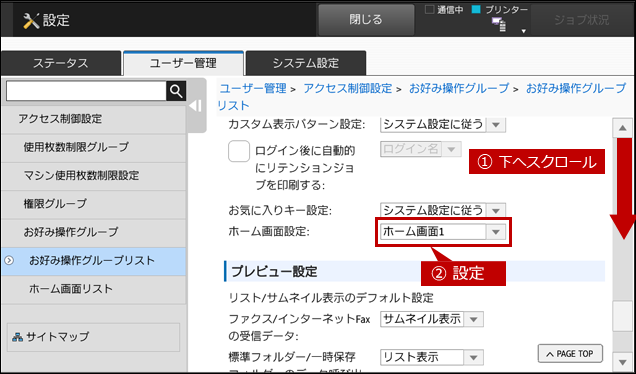636x374 pixels.
Task: Click the scrollbar up arrow
Action: click(x=623, y=128)
